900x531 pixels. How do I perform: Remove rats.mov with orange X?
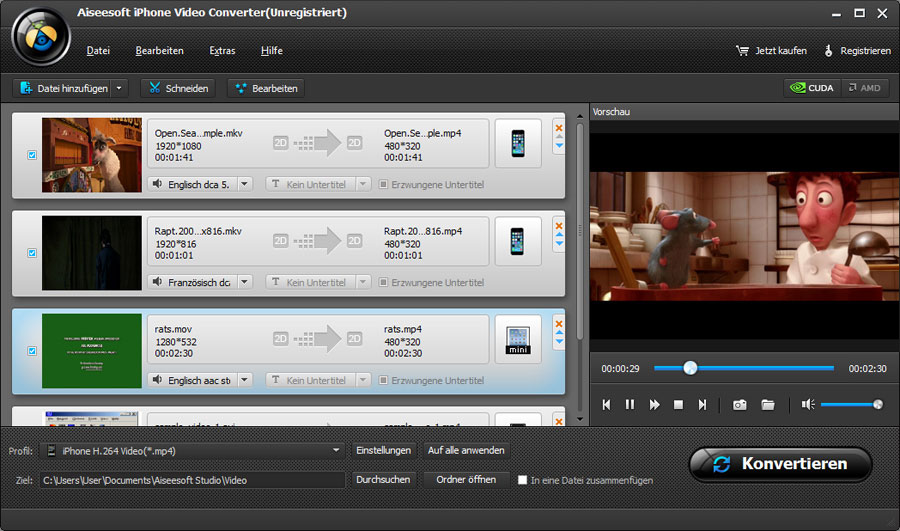558,324
